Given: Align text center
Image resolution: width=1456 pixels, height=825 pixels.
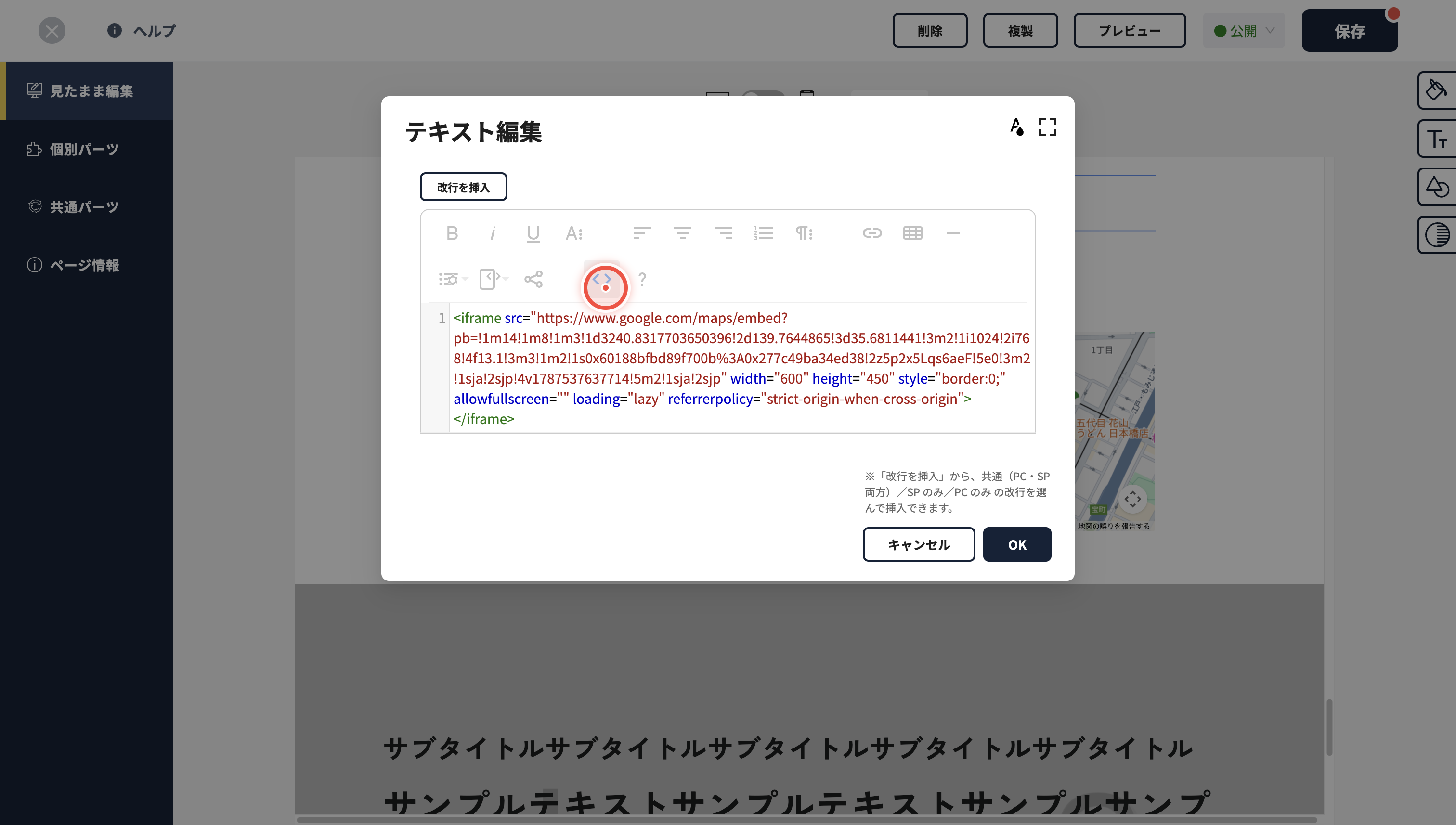Looking at the screenshot, I should 682,233.
